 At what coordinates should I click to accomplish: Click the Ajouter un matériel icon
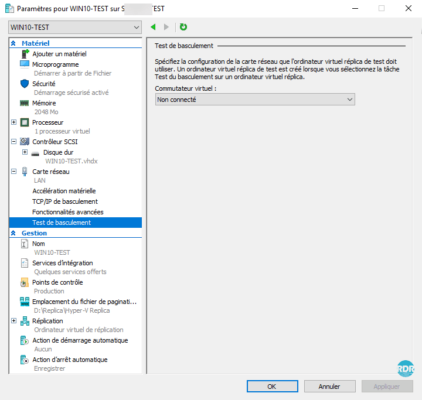point(25,54)
